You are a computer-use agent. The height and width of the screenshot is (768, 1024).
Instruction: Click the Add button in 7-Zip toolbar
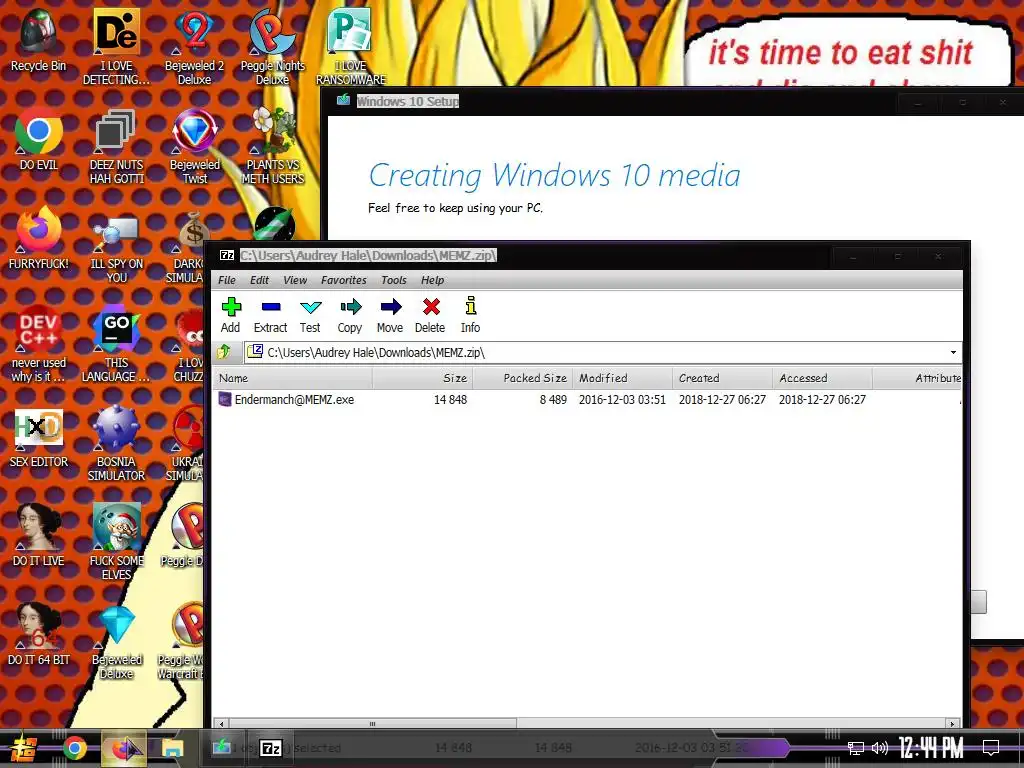tap(231, 315)
